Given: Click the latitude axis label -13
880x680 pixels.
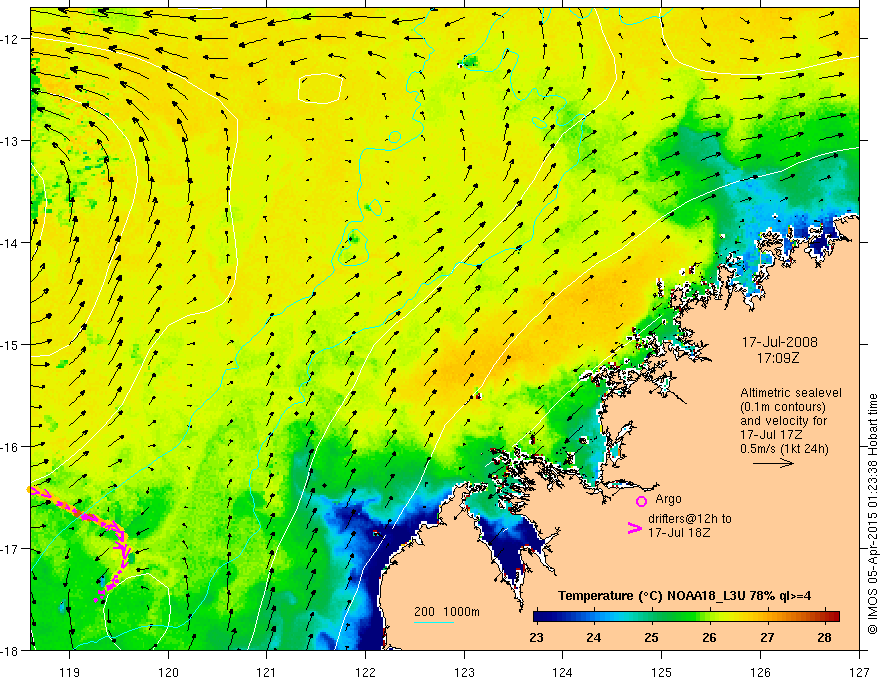Looking at the screenshot, I should tap(10, 141).
